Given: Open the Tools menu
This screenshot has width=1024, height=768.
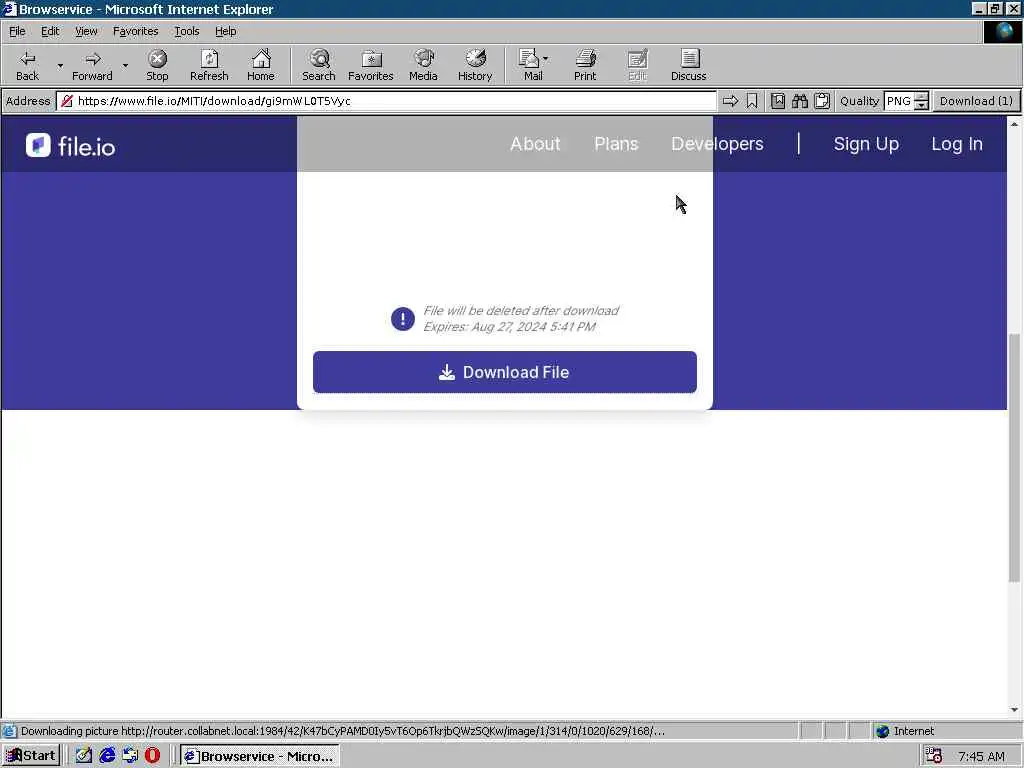Looking at the screenshot, I should pyautogui.click(x=186, y=31).
